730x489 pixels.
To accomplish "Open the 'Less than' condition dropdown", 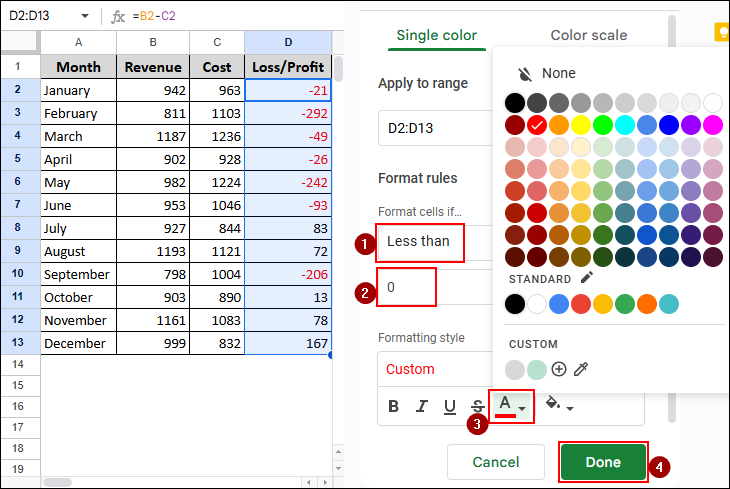I will tap(420, 241).
